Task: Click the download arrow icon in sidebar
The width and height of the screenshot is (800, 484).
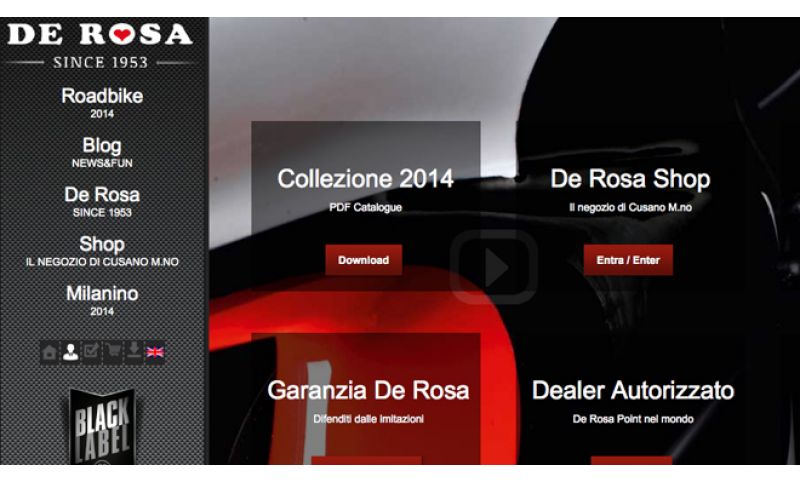Action: point(134,352)
